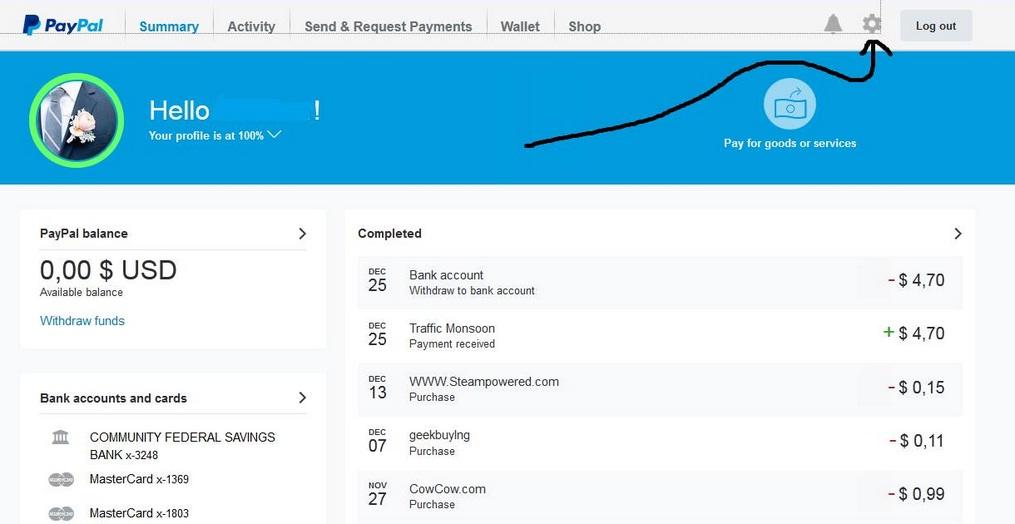The image size is (1015, 524).
Task: Click the - $ 0,11 amount
Action: click(x=916, y=441)
